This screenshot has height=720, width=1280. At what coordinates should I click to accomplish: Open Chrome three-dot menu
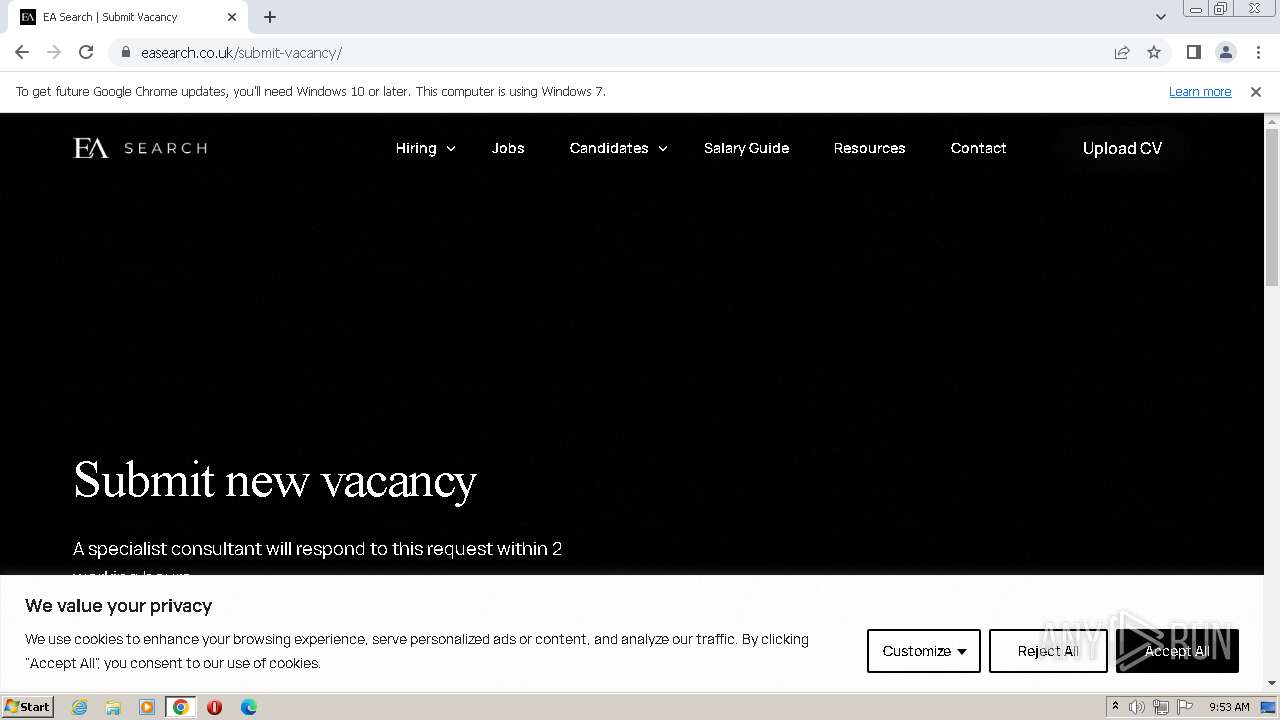[1258, 52]
